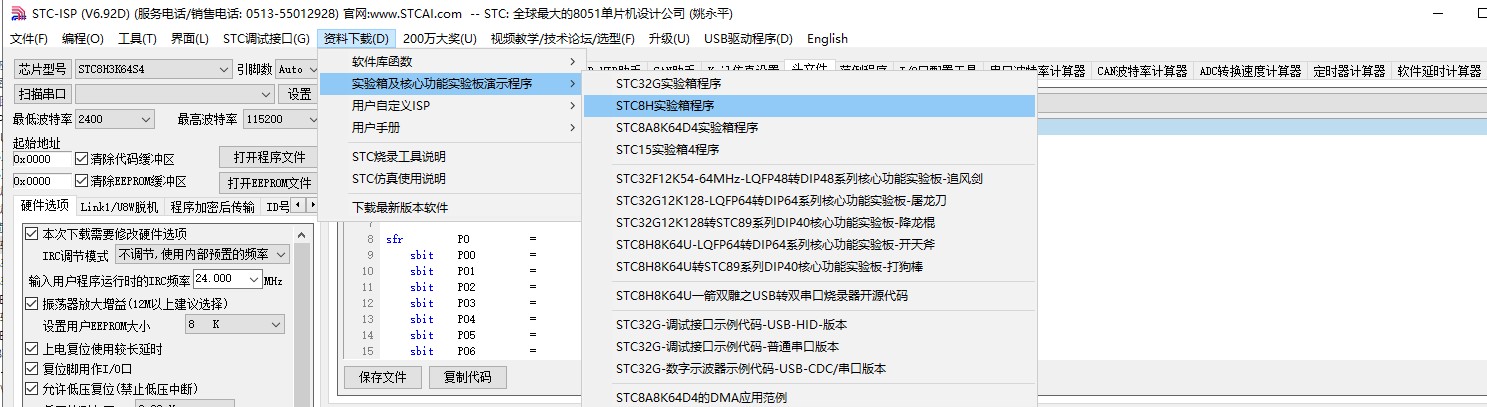The width and height of the screenshot is (1487, 407).
Task: Click the 打开程序文件 button
Action: tap(268, 157)
